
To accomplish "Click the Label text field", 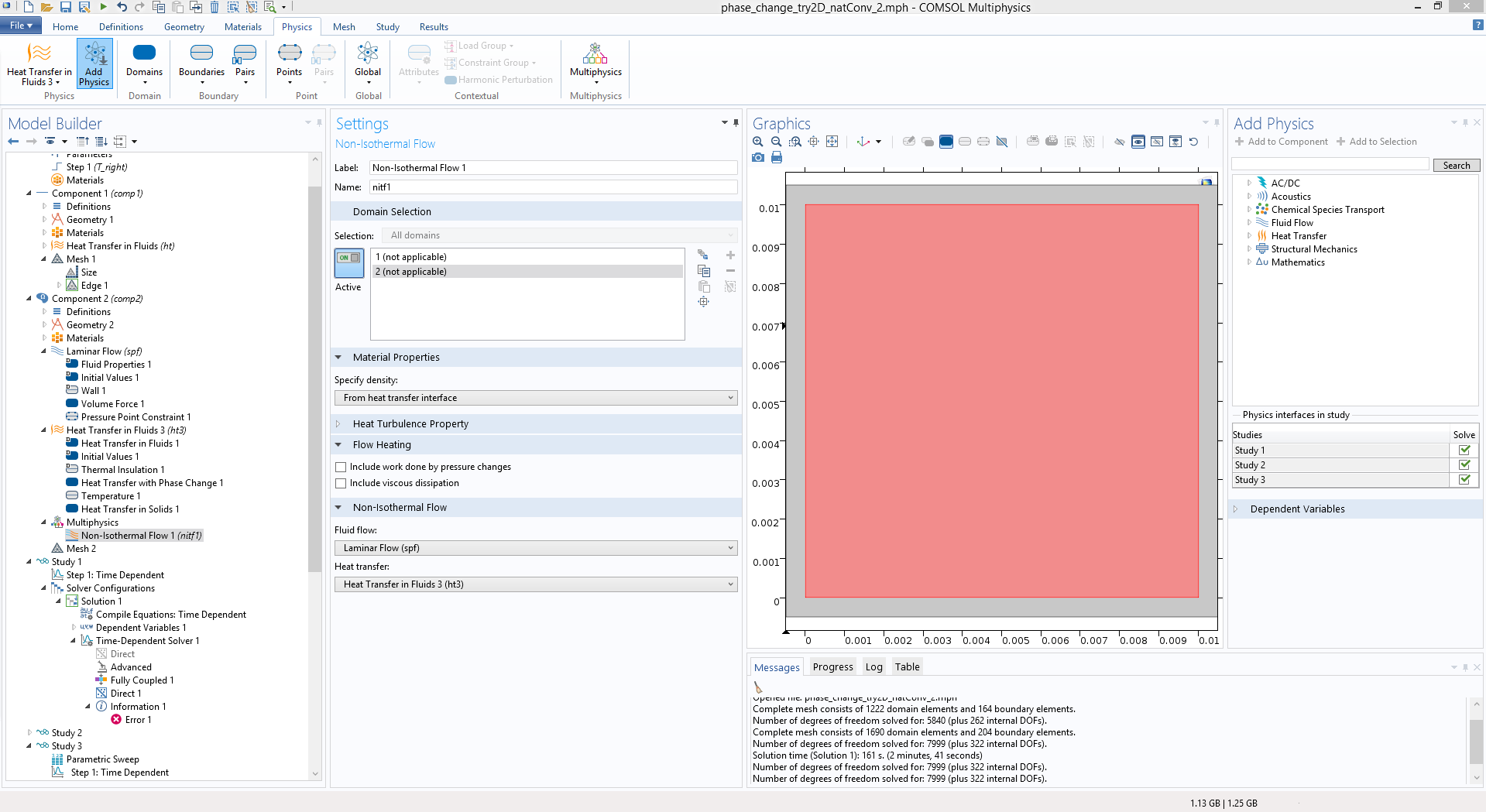I will point(552,168).
